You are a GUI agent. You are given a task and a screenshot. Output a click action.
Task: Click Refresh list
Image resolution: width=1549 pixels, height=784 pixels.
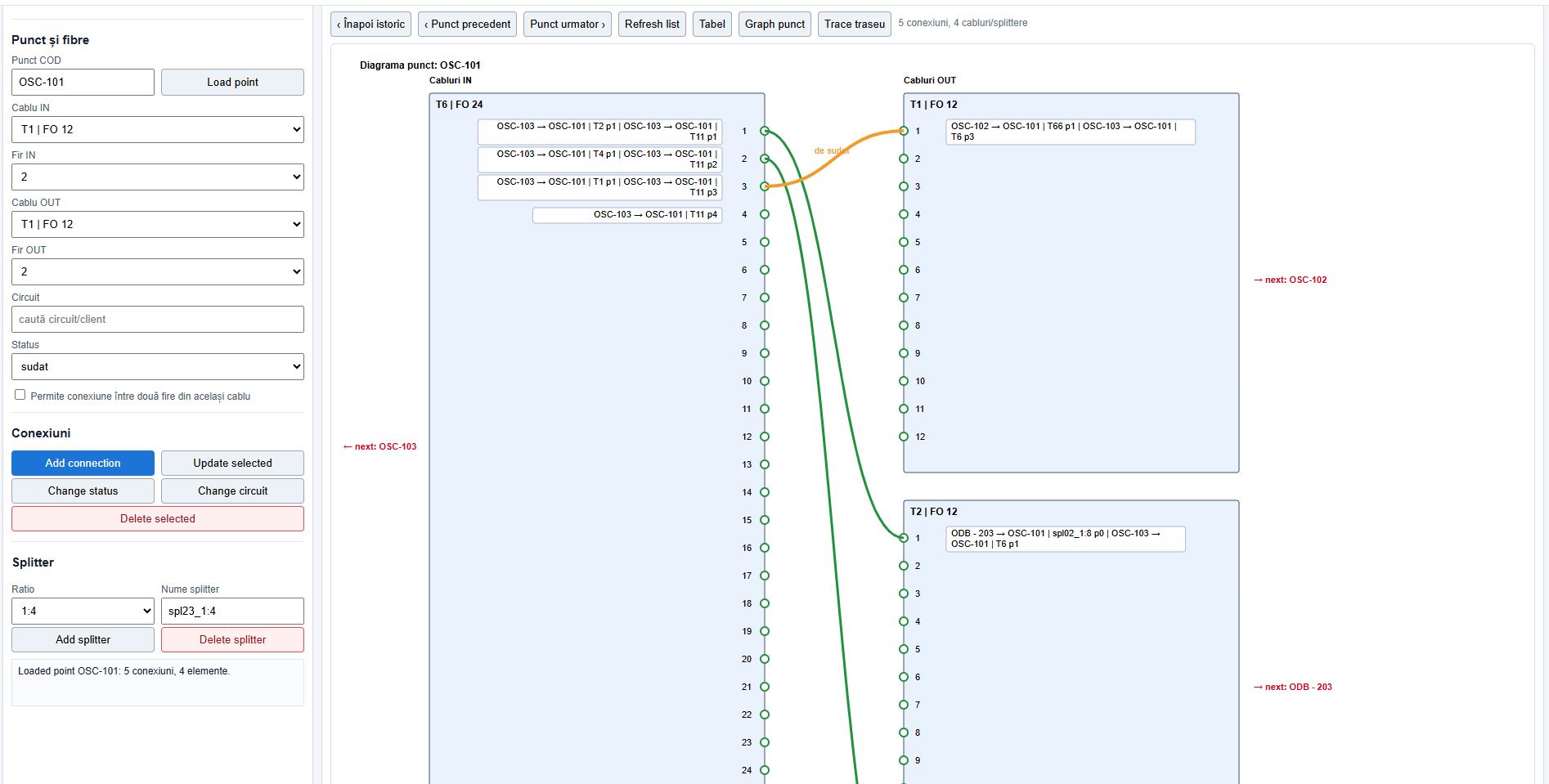(652, 24)
